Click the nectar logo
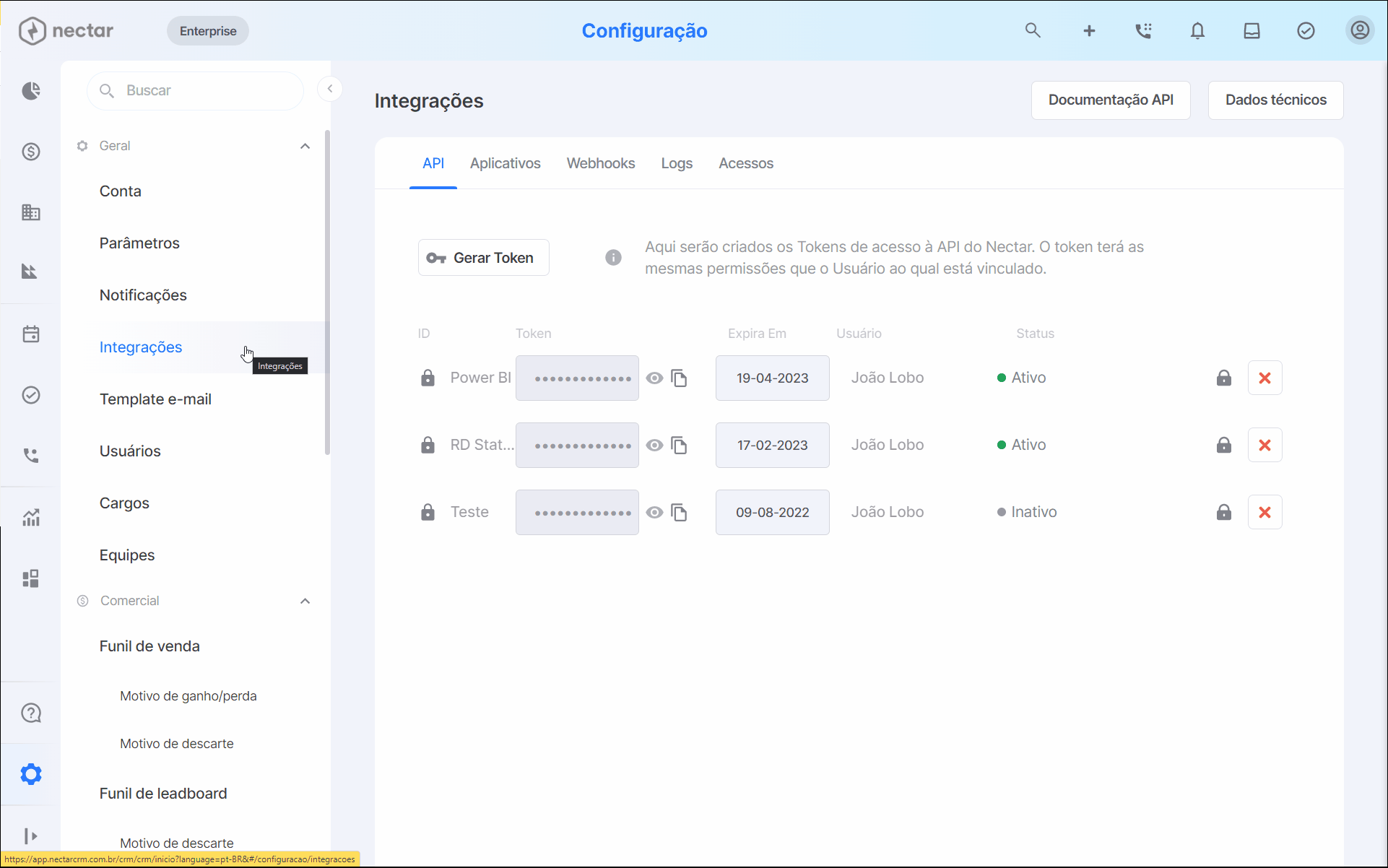1388x868 pixels. 66,30
